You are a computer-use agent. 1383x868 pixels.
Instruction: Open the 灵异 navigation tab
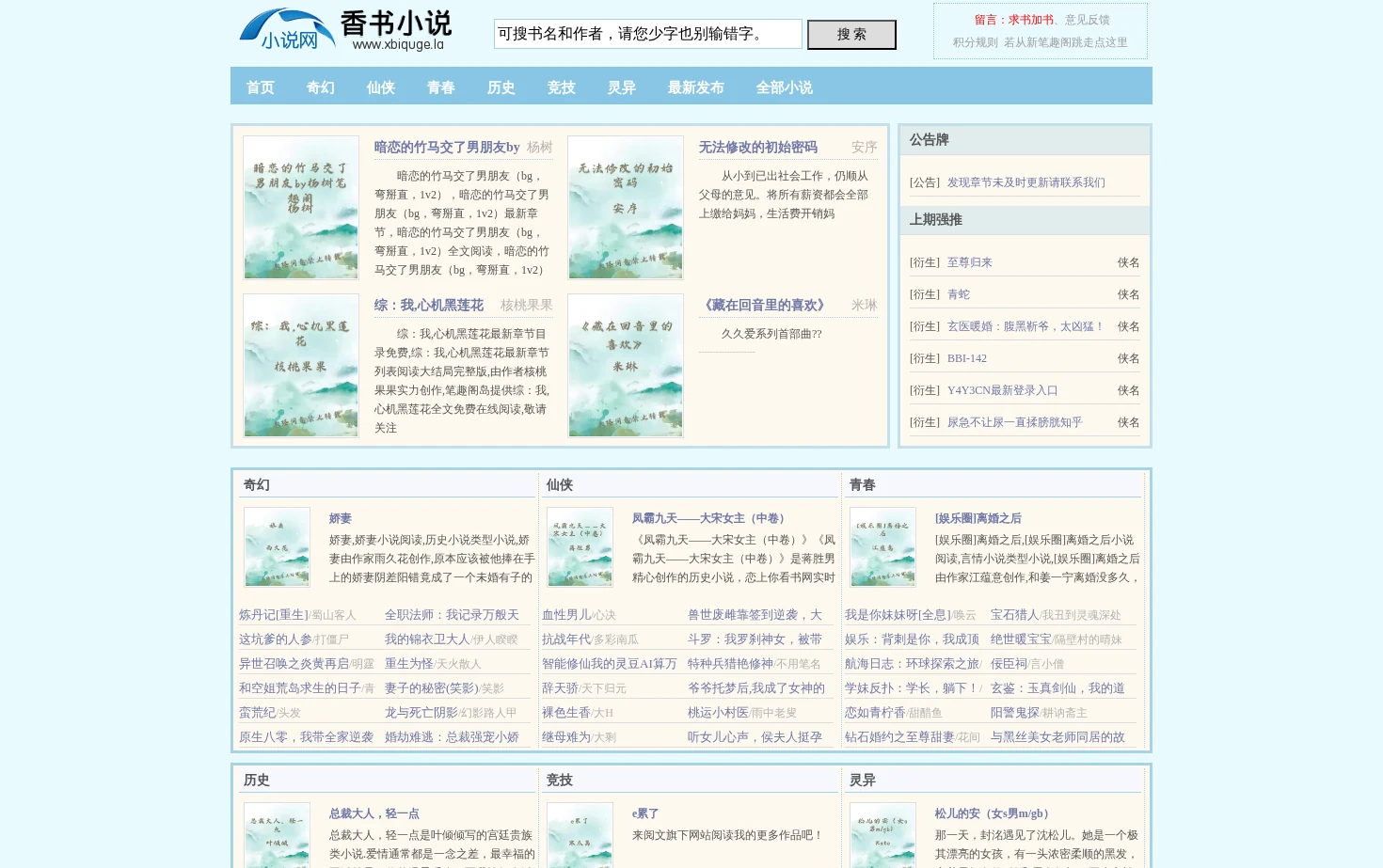[x=622, y=87]
